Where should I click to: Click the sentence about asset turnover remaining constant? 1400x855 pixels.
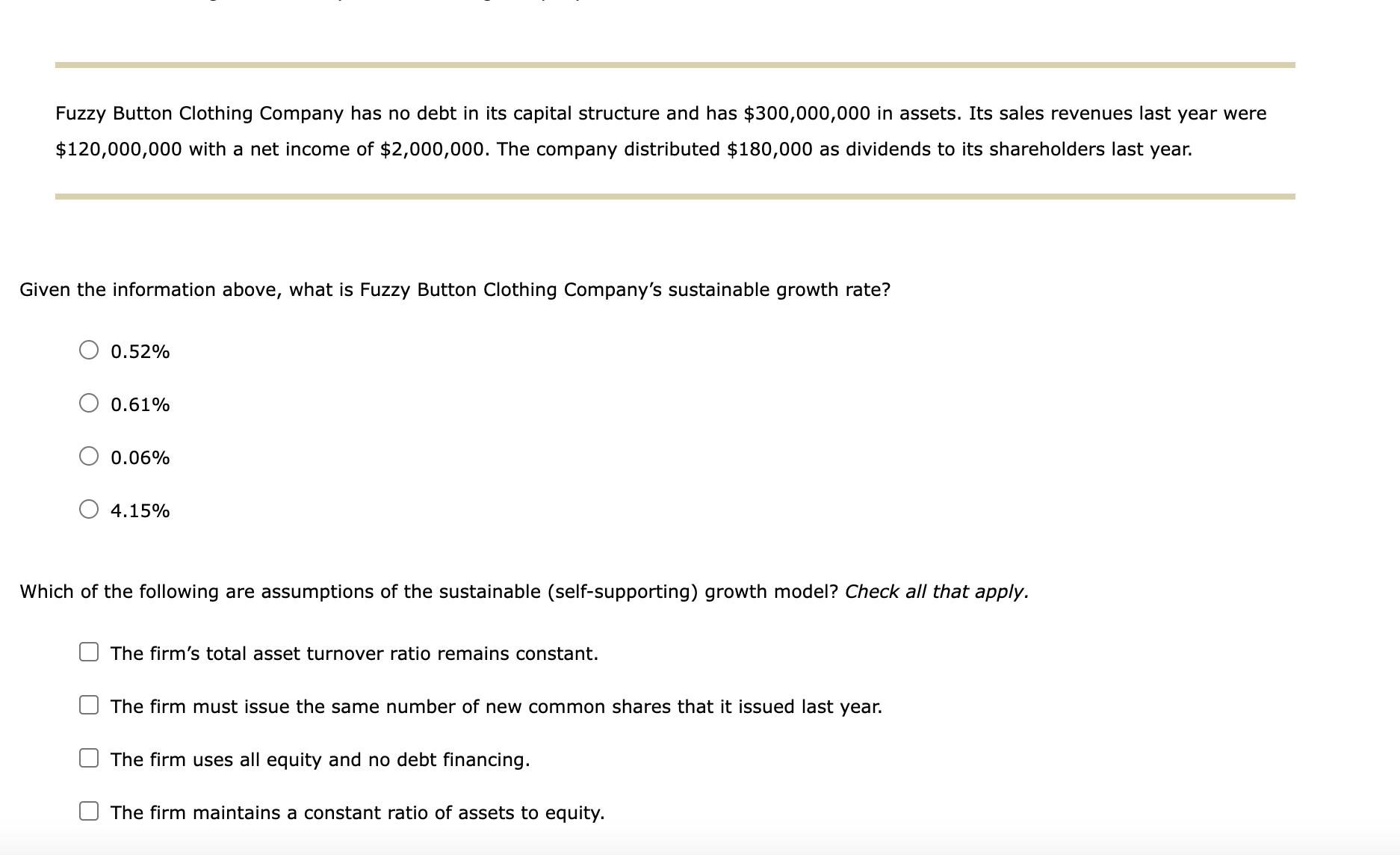tap(354, 653)
